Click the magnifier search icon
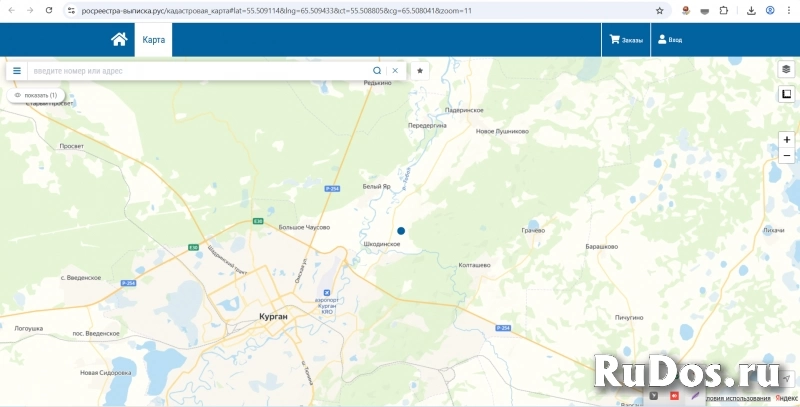The image size is (800, 407). [x=377, y=71]
